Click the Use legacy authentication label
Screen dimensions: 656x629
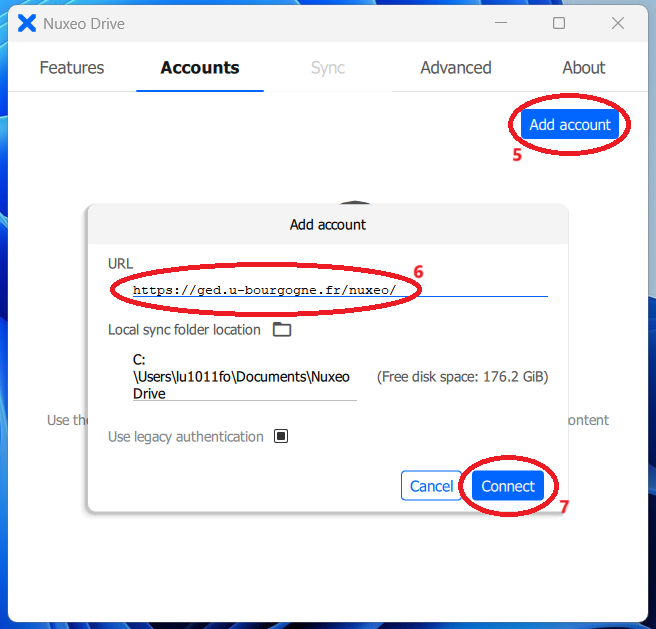click(x=186, y=436)
